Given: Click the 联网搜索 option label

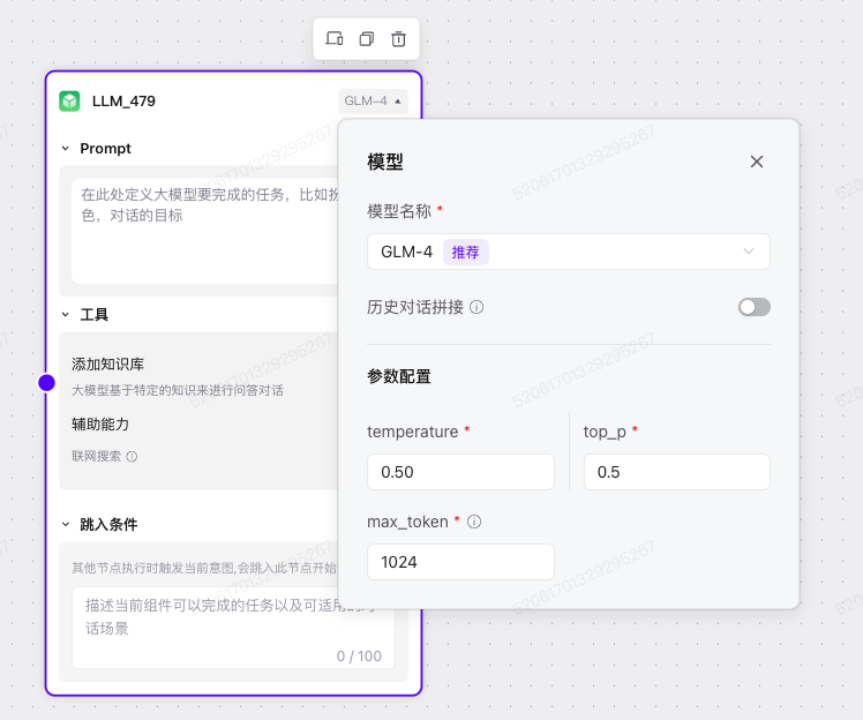Looking at the screenshot, I should pos(96,456).
